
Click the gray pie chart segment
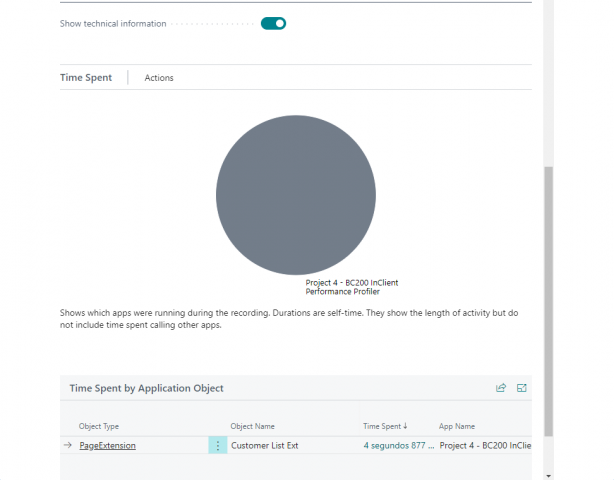point(295,195)
